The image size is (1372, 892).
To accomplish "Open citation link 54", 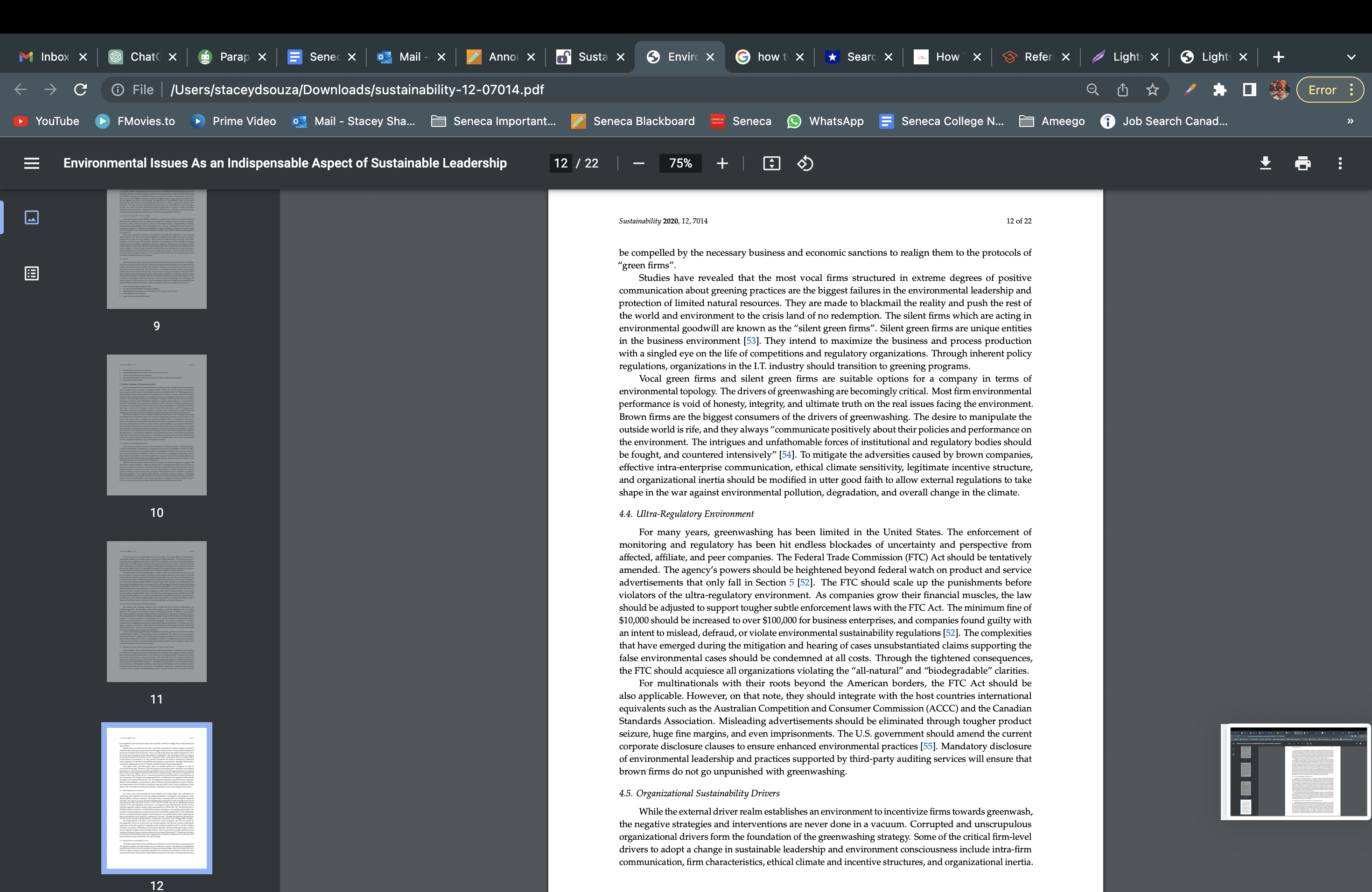I will (787, 455).
